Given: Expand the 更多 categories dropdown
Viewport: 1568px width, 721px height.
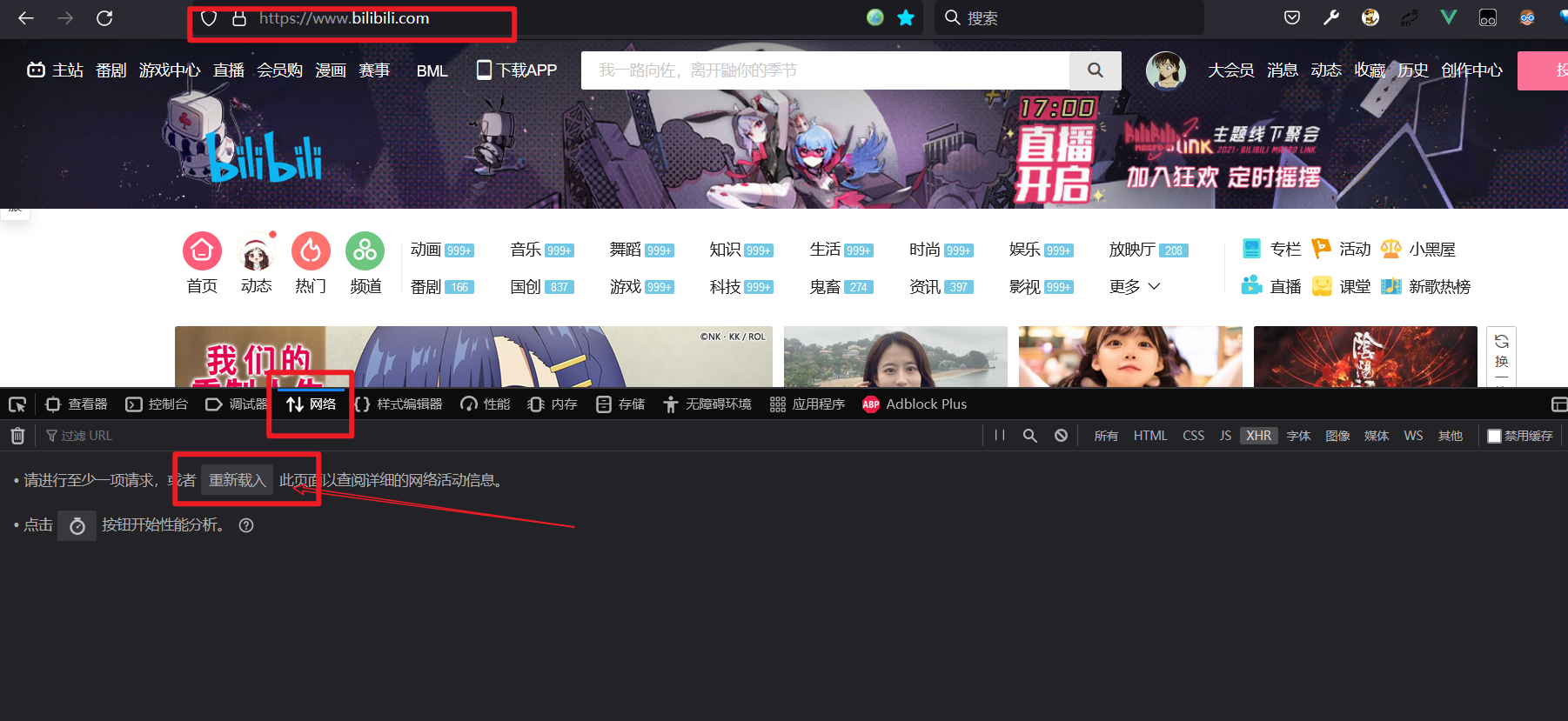Looking at the screenshot, I should click(1135, 287).
